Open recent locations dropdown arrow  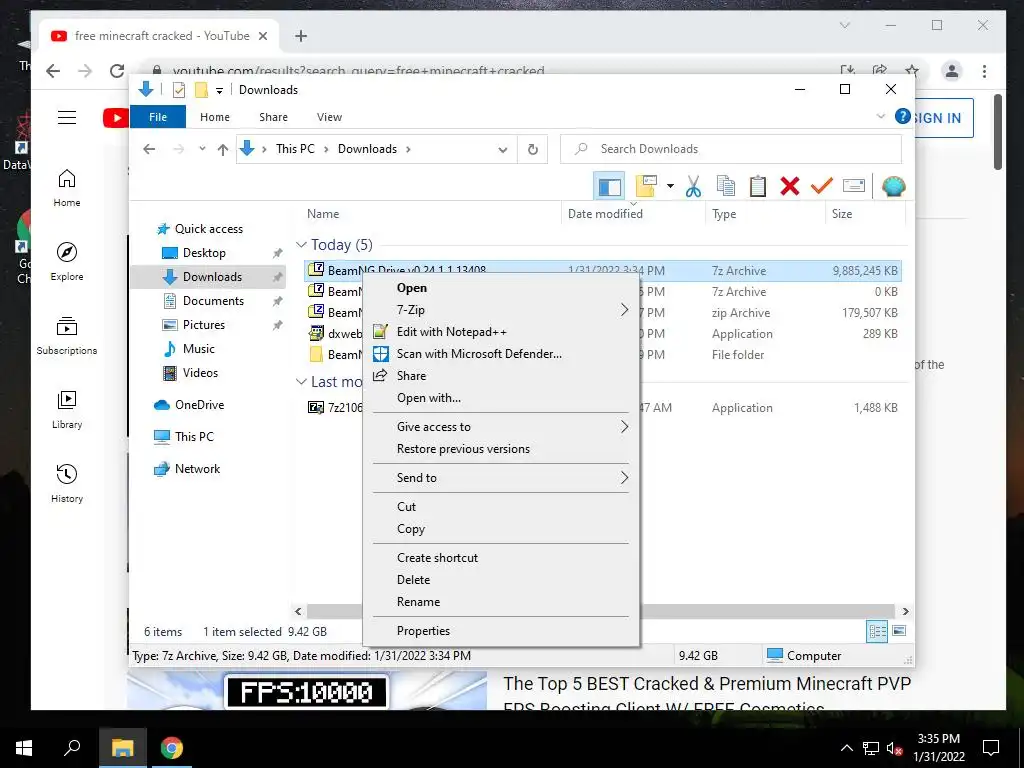(x=202, y=149)
